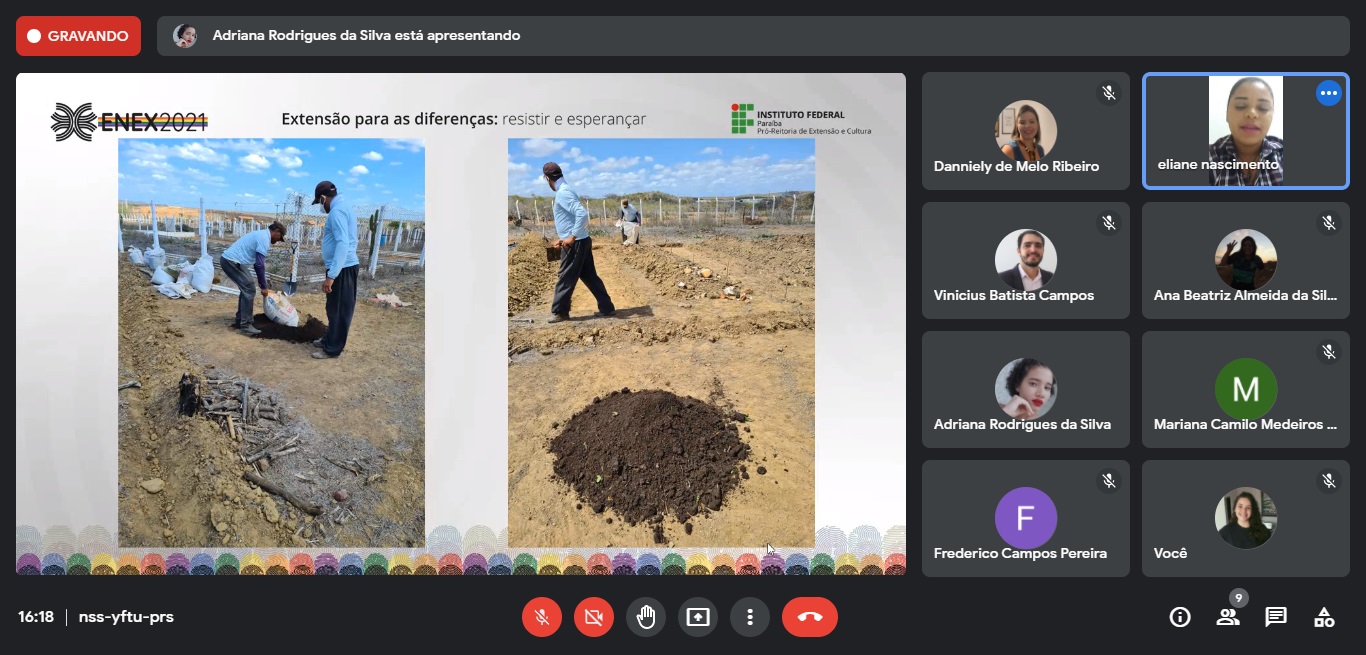The height and width of the screenshot is (655, 1366).
Task: Hang up with the red leave call button
Action: (x=810, y=617)
